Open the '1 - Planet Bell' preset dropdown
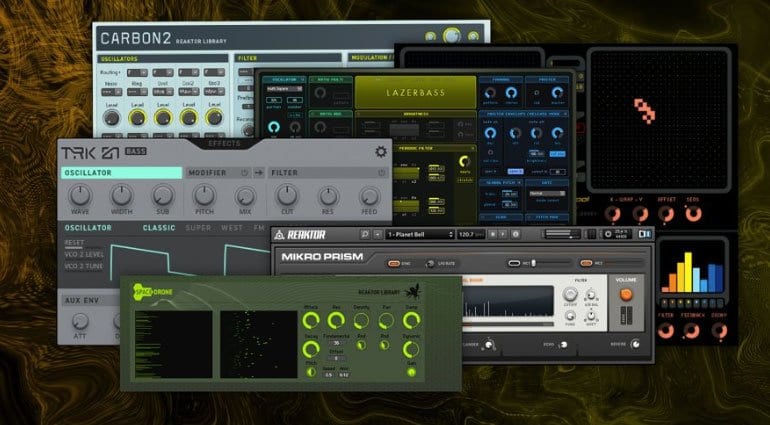 click(x=419, y=234)
